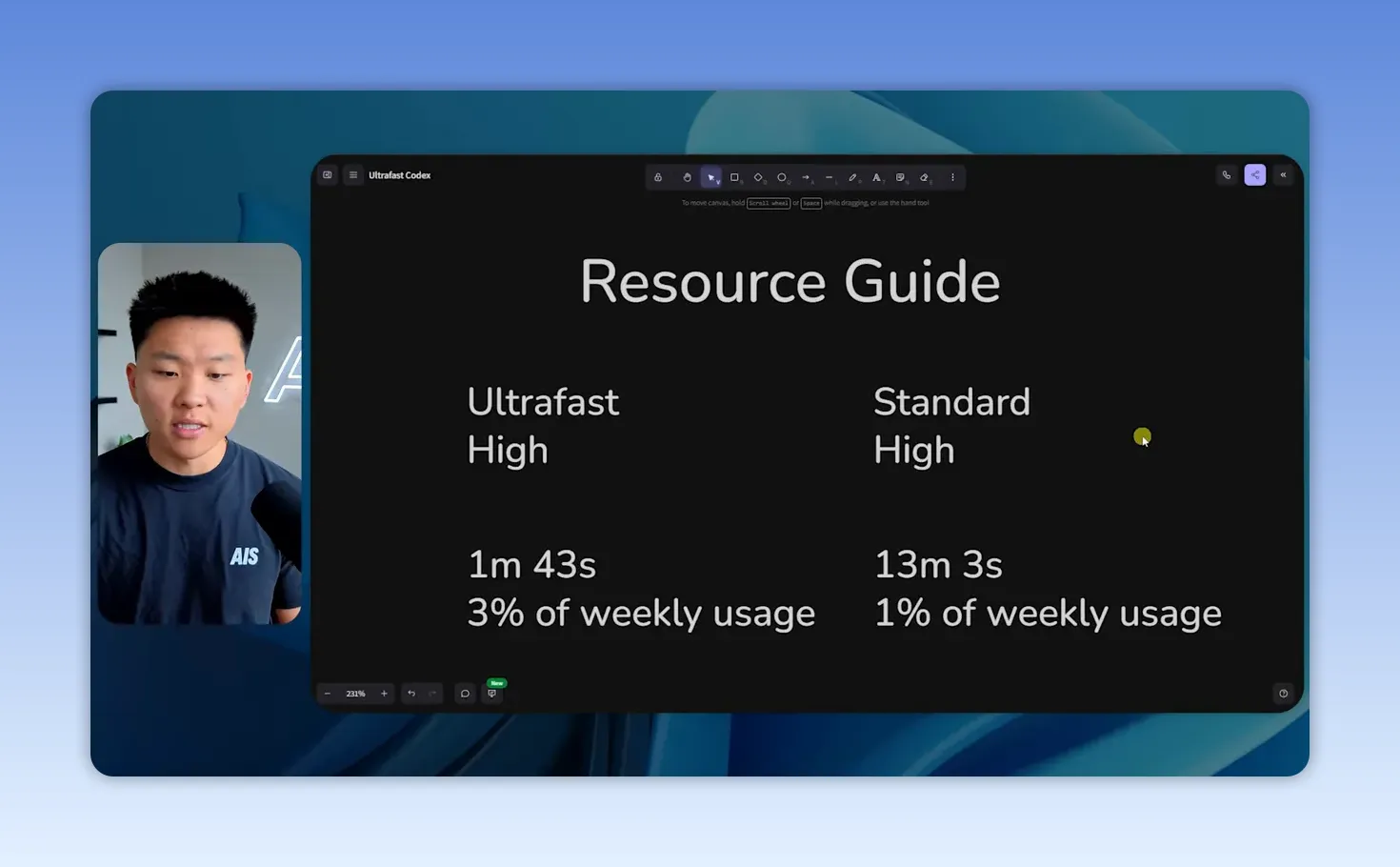The height and width of the screenshot is (867, 1400).
Task: Select the Pencil freehand draw tool
Action: (852, 177)
